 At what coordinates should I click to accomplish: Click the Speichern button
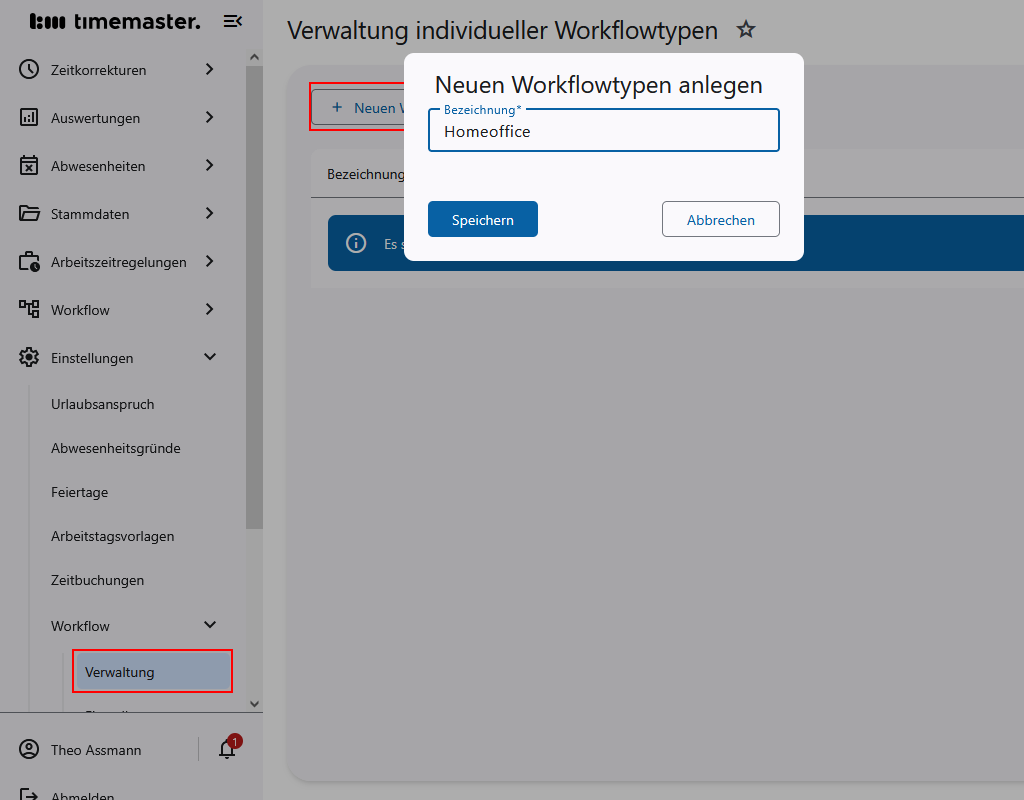[x=482, y=218]
